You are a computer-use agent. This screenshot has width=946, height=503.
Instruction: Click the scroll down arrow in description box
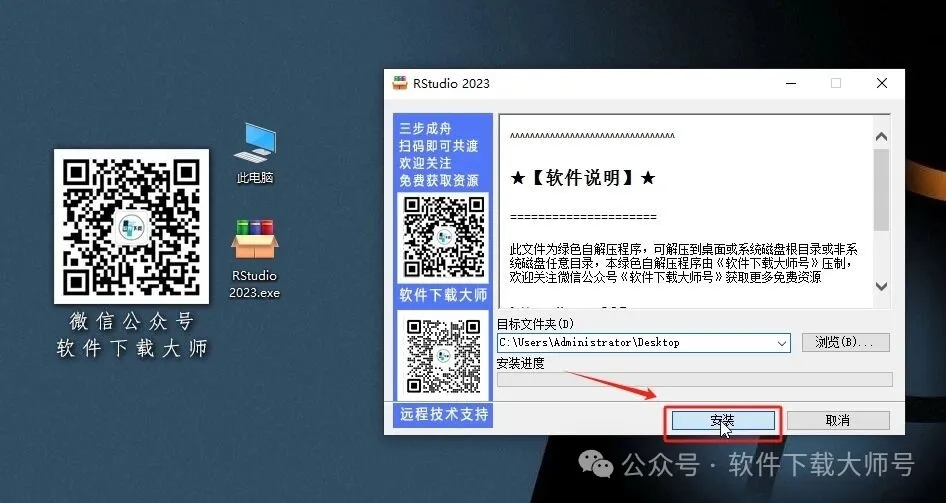pos(881,286)
